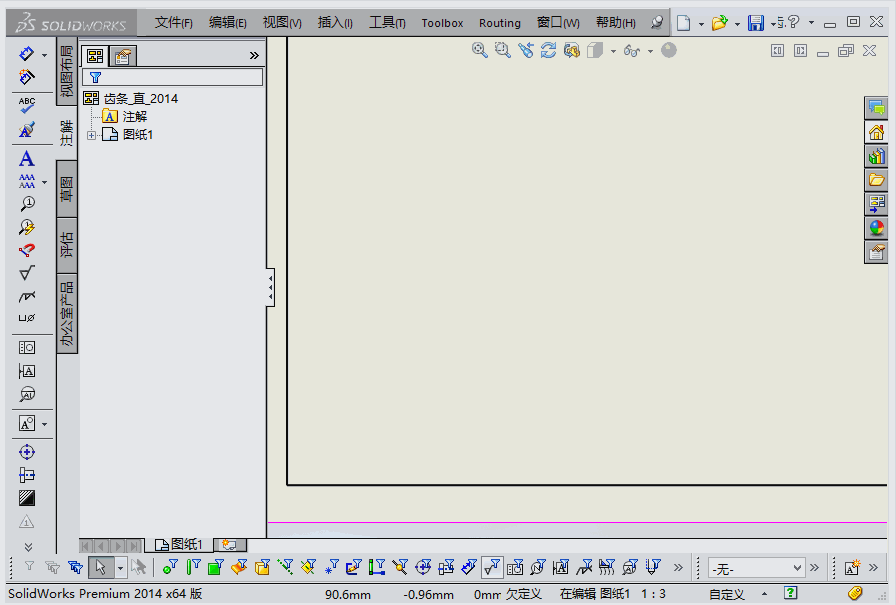Screen dimensions: 896x605
Task: Open the Design Library task pane
Action: (x=876, y=156)
